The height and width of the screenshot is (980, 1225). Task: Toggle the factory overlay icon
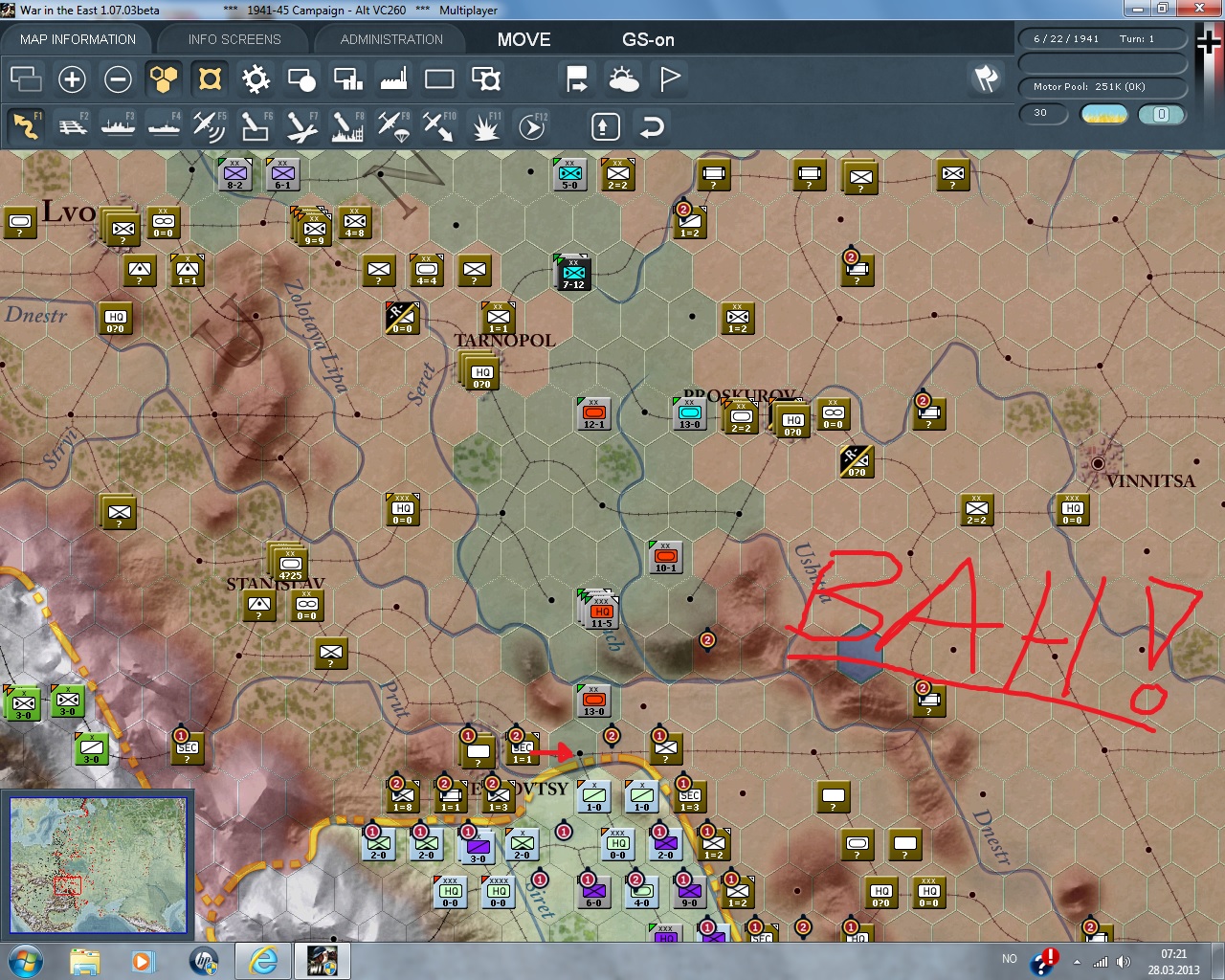393,78
